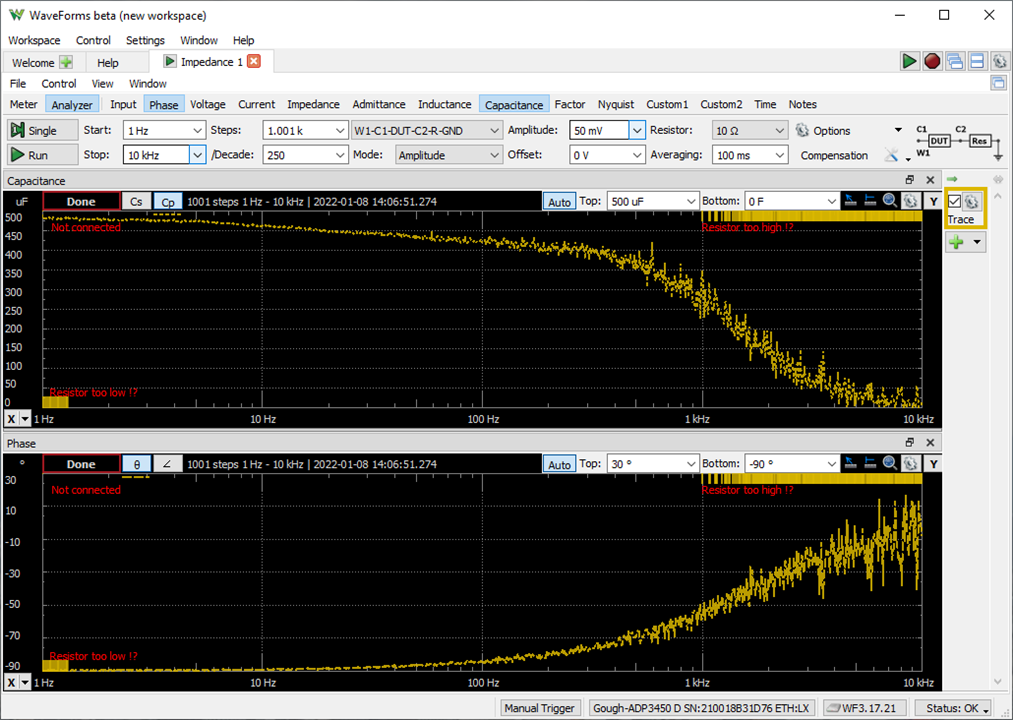Toggle the Meter view button
Viewport: 1013px width, 720px height.
coord(23,104)
